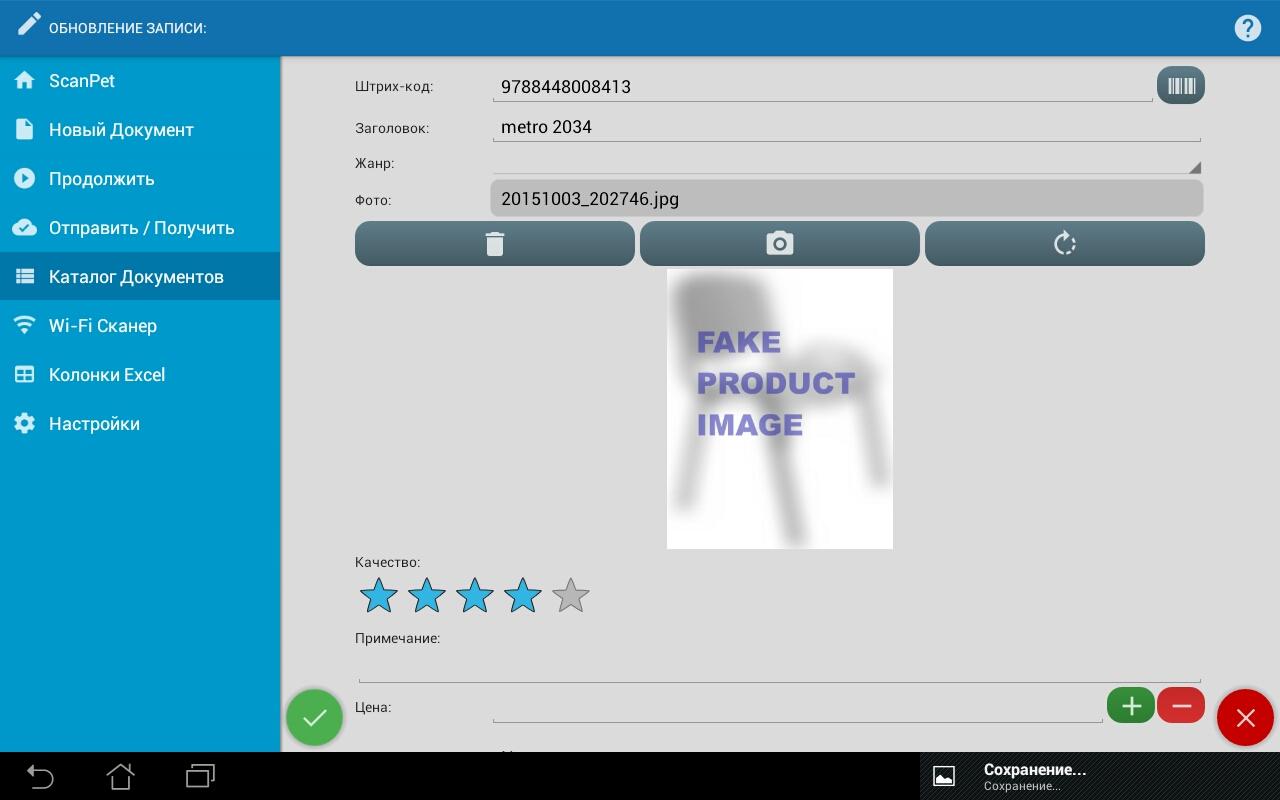Open Колонки Excel menu item

[x=140, y=375]
